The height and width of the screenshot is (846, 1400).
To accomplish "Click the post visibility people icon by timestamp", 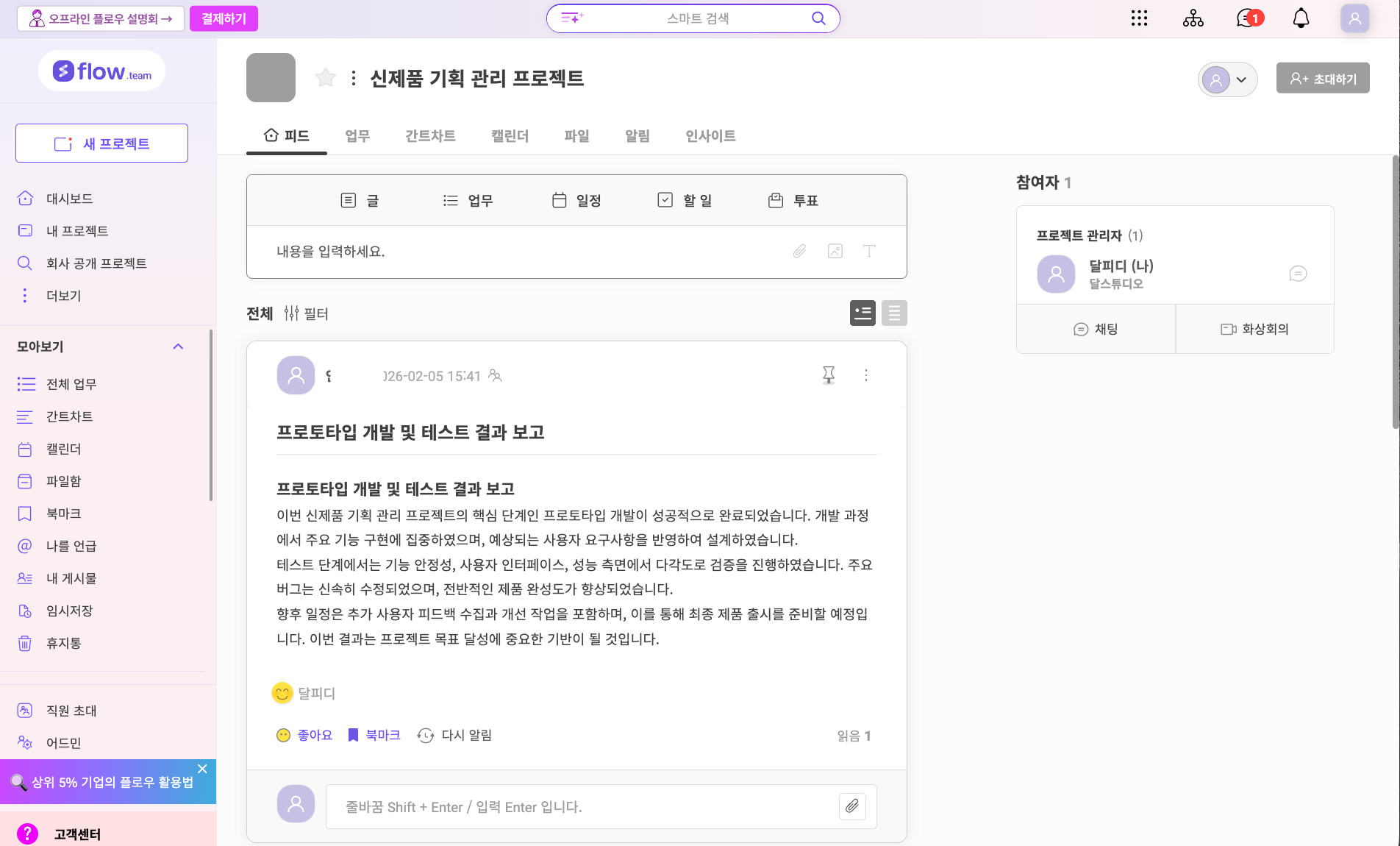I will [x=495, y=376].
